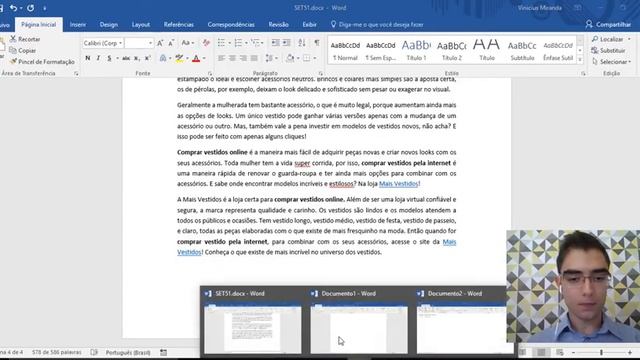This screenshot has width=640, height=360.
Task: Switch to web layout view in status bar
Action: 560,352
